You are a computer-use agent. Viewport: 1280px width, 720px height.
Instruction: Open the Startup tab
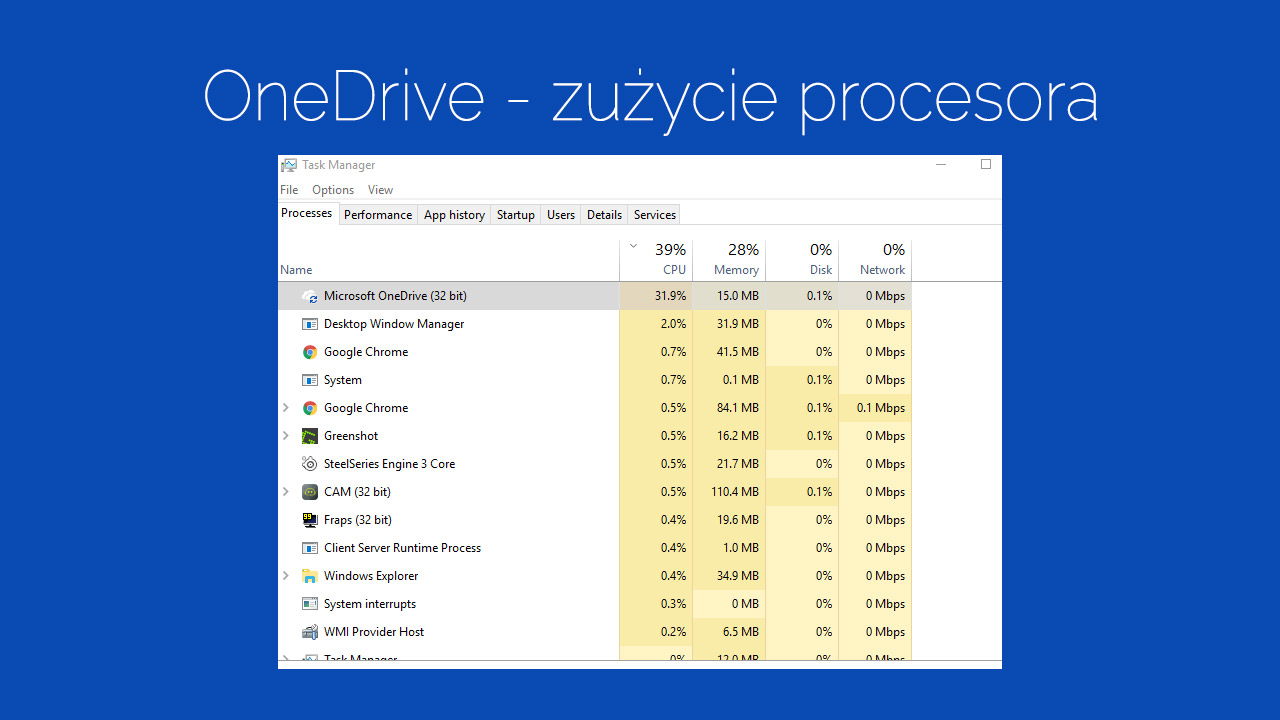[516, 215]
